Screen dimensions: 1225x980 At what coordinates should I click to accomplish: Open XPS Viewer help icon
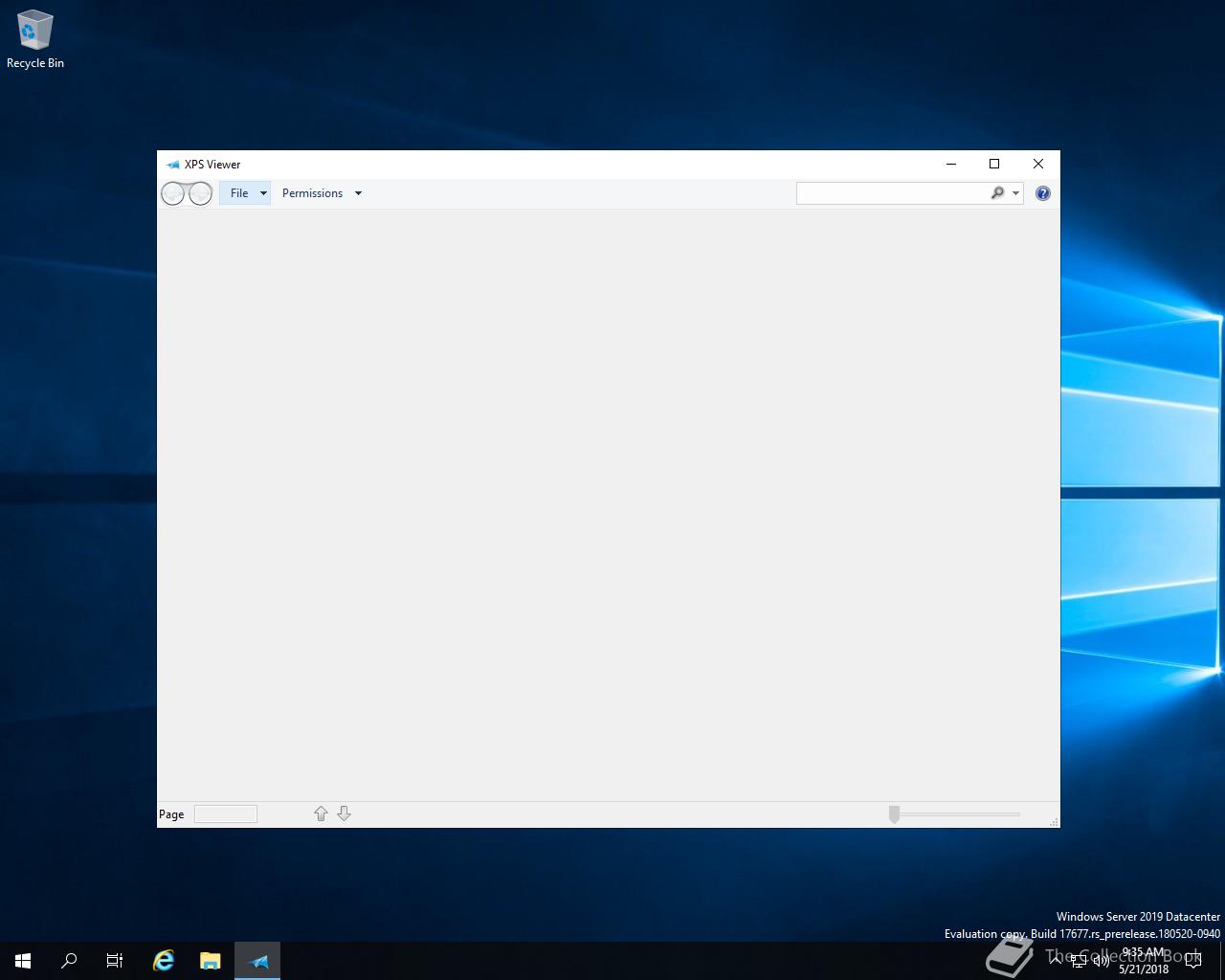(1043, 193)
